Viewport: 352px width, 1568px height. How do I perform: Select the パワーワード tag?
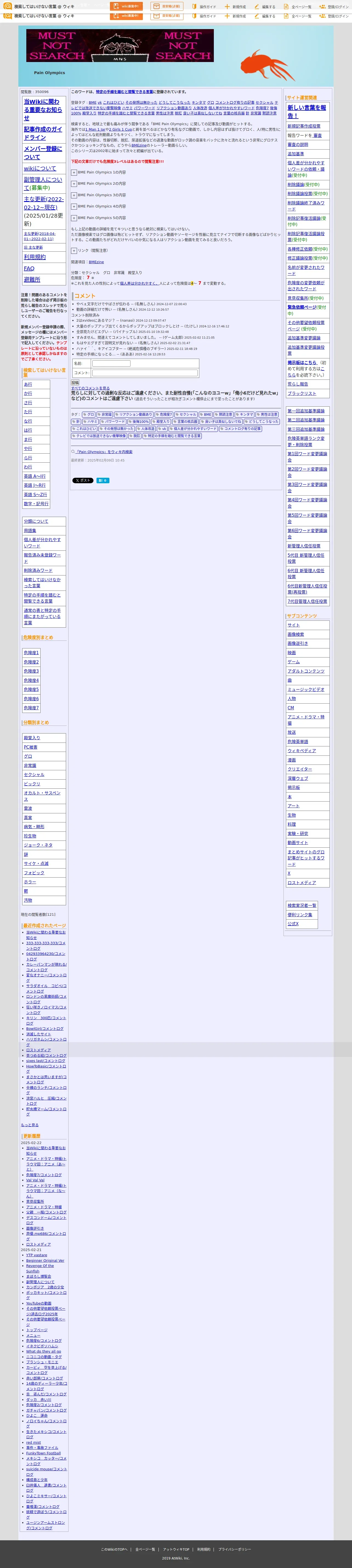coord(113,421)
